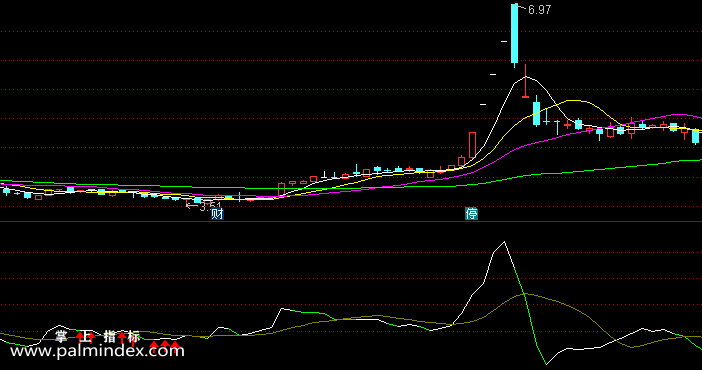The width and height of the screenshot is (702, 370).
Task: Select the green long-term moving average line
Action: [x=582, y=170]
